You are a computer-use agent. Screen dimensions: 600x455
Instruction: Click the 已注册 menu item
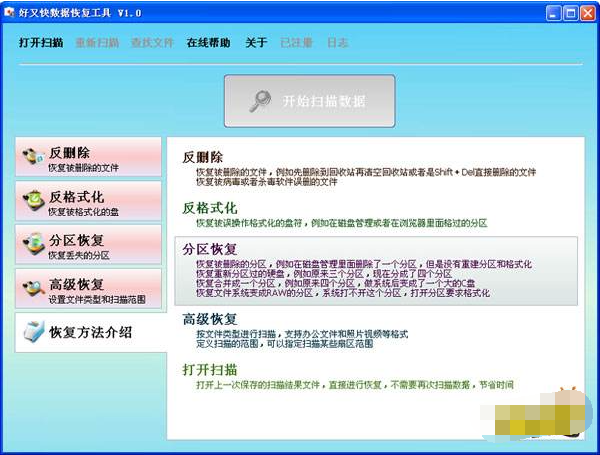pos(296,43)
